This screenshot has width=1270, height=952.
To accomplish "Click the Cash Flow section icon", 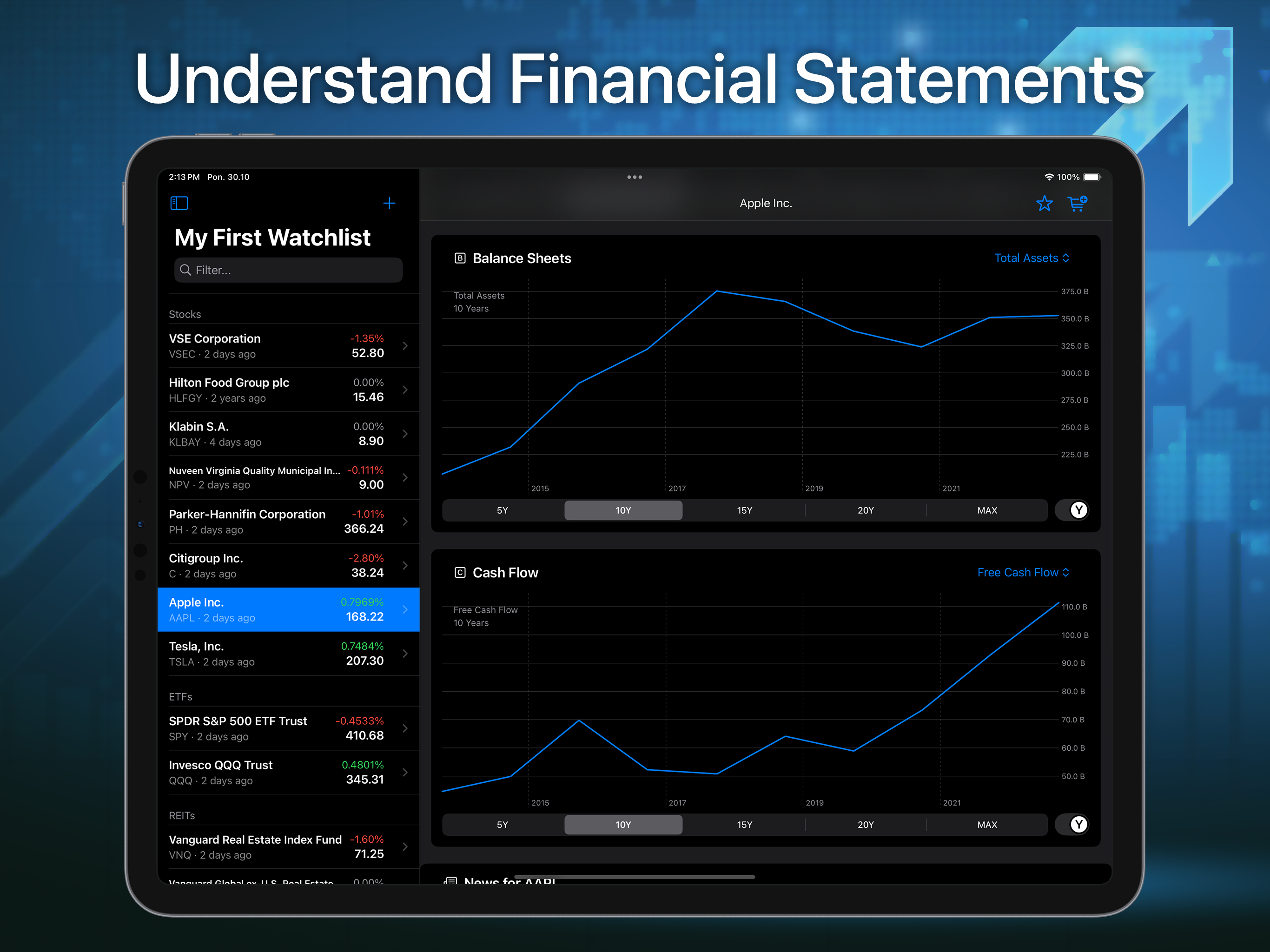I will point(460,573).
